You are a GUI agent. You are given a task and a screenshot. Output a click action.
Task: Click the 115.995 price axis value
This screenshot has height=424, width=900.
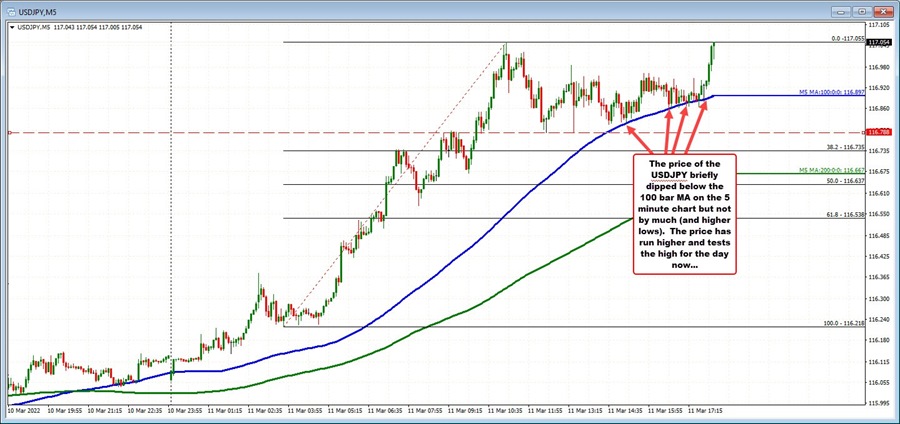pos(880,403)
